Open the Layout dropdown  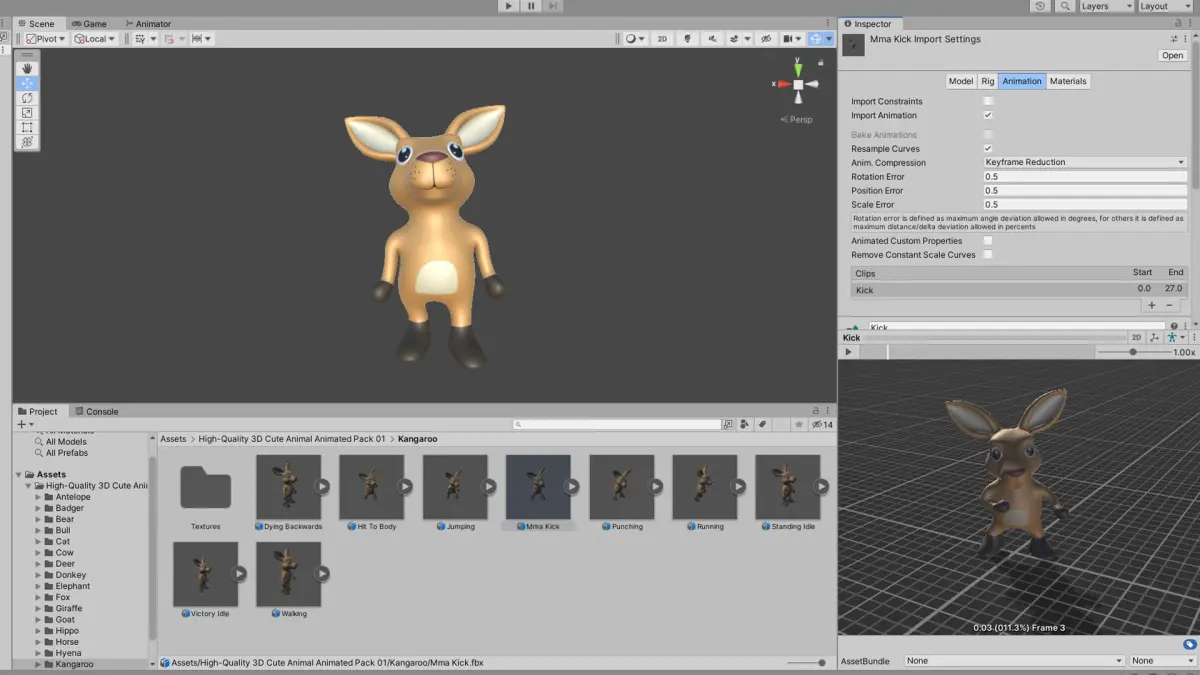point(1166,6)
